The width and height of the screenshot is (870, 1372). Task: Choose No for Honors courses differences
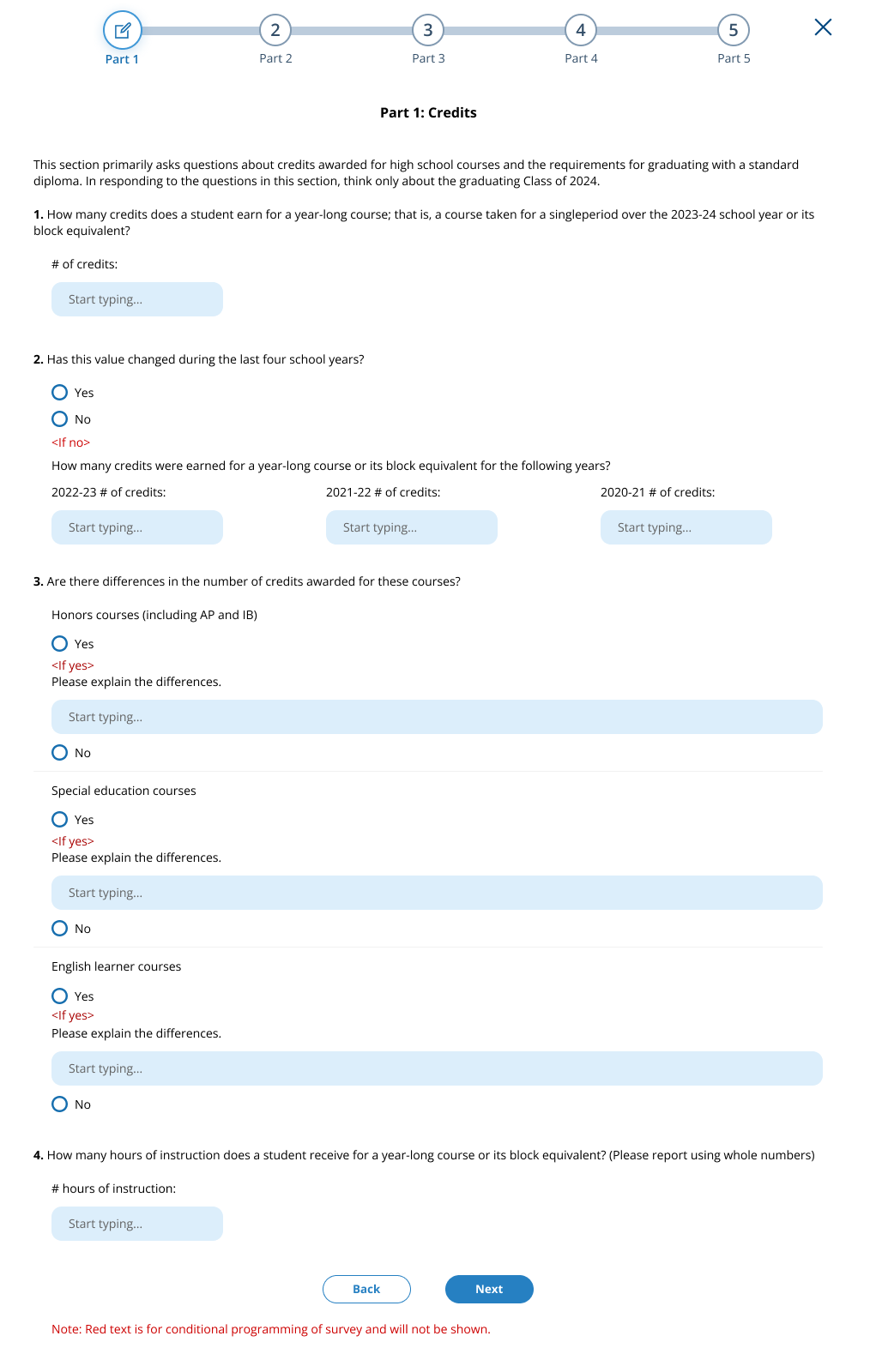[60, 753]
